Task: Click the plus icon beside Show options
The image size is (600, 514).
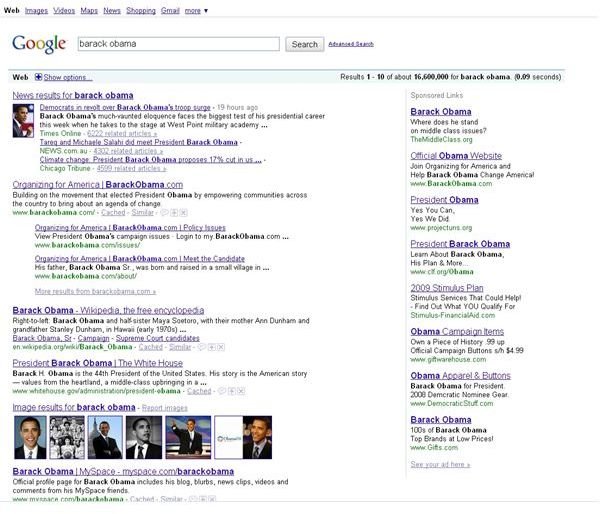Action: (x=38, y=77)
